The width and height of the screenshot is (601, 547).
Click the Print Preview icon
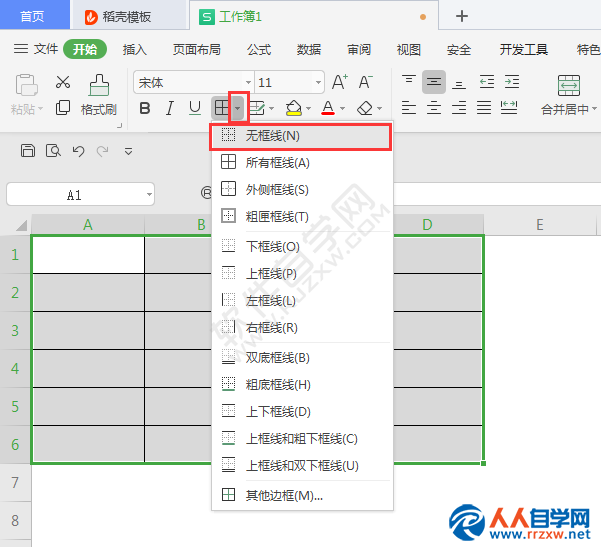pyautogui.click(x=53, y=151)
